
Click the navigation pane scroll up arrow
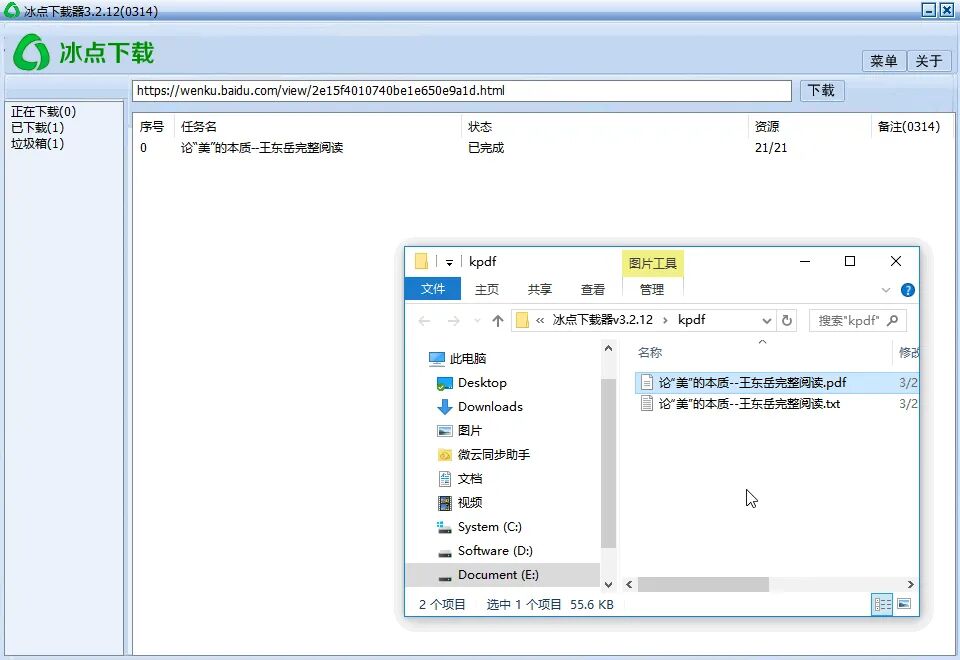608,348
